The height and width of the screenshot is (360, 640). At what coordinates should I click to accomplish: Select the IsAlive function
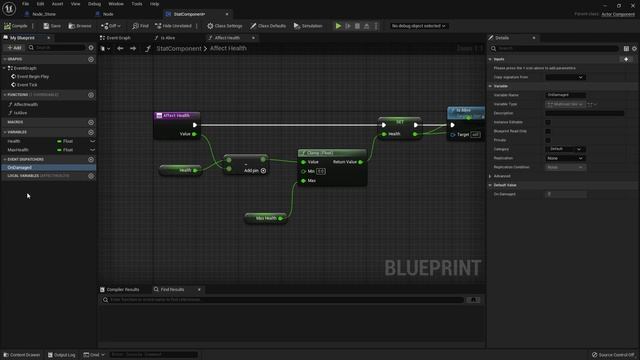[20, 113]
